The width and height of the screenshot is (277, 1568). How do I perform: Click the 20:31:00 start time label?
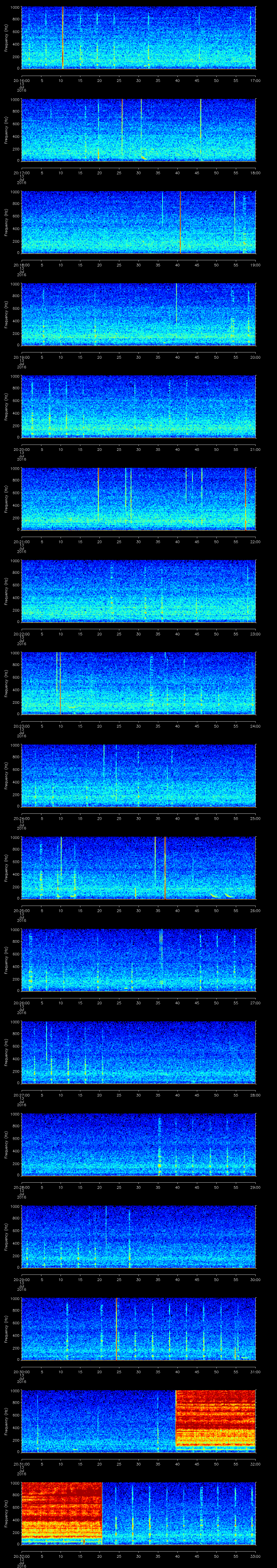[x=21, y=1464]
